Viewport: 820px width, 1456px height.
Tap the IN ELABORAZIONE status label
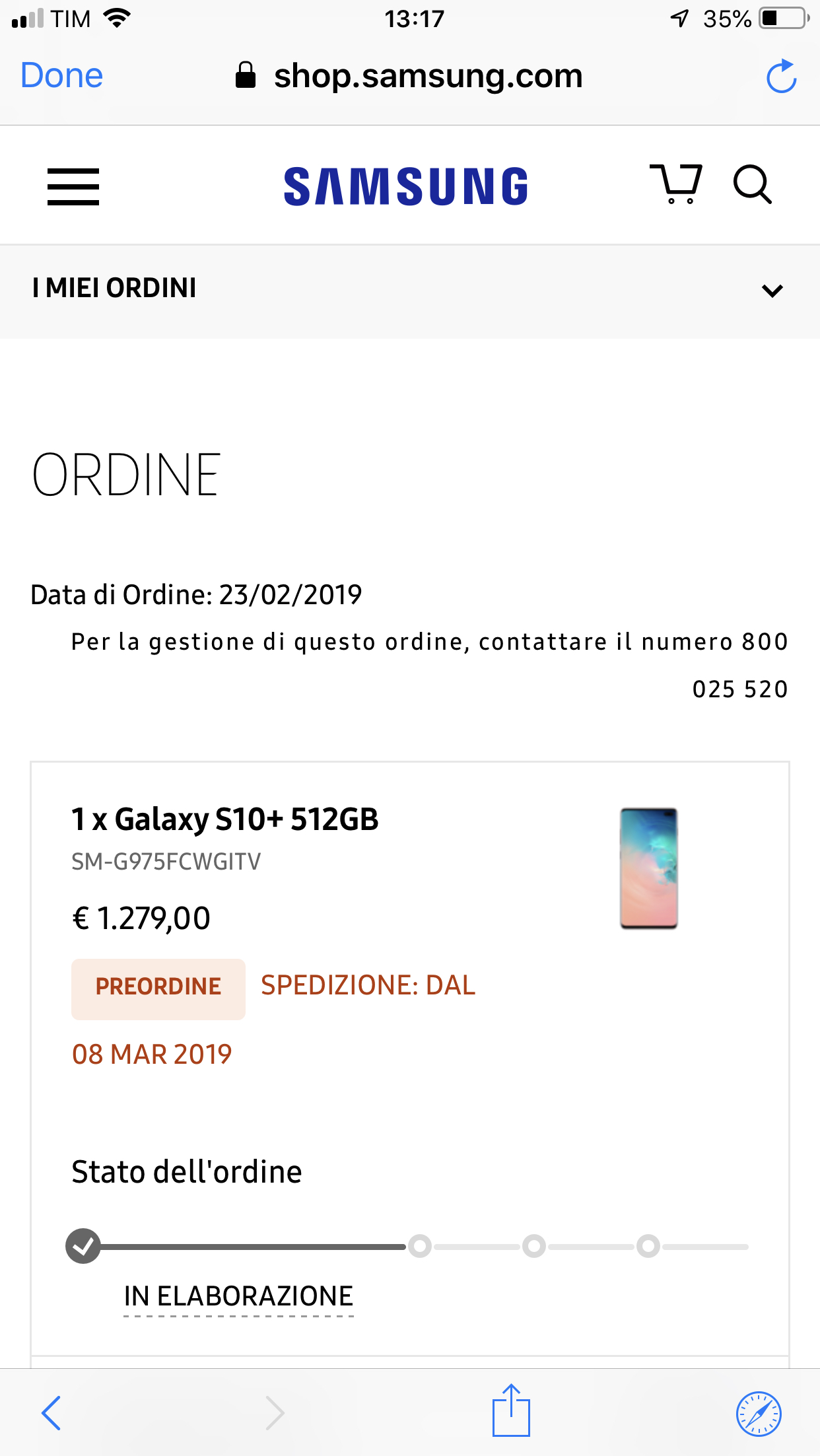coord(238,1296)
